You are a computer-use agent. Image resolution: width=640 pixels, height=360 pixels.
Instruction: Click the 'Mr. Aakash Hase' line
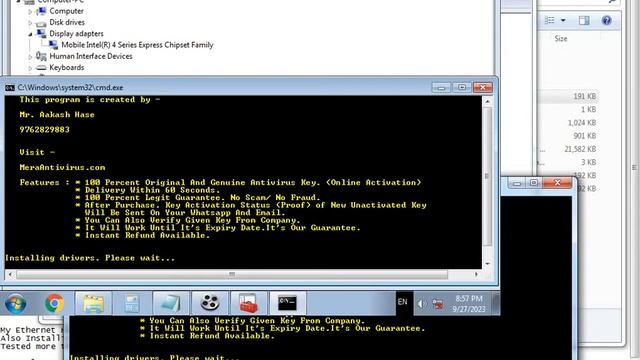tap(57, 115)
